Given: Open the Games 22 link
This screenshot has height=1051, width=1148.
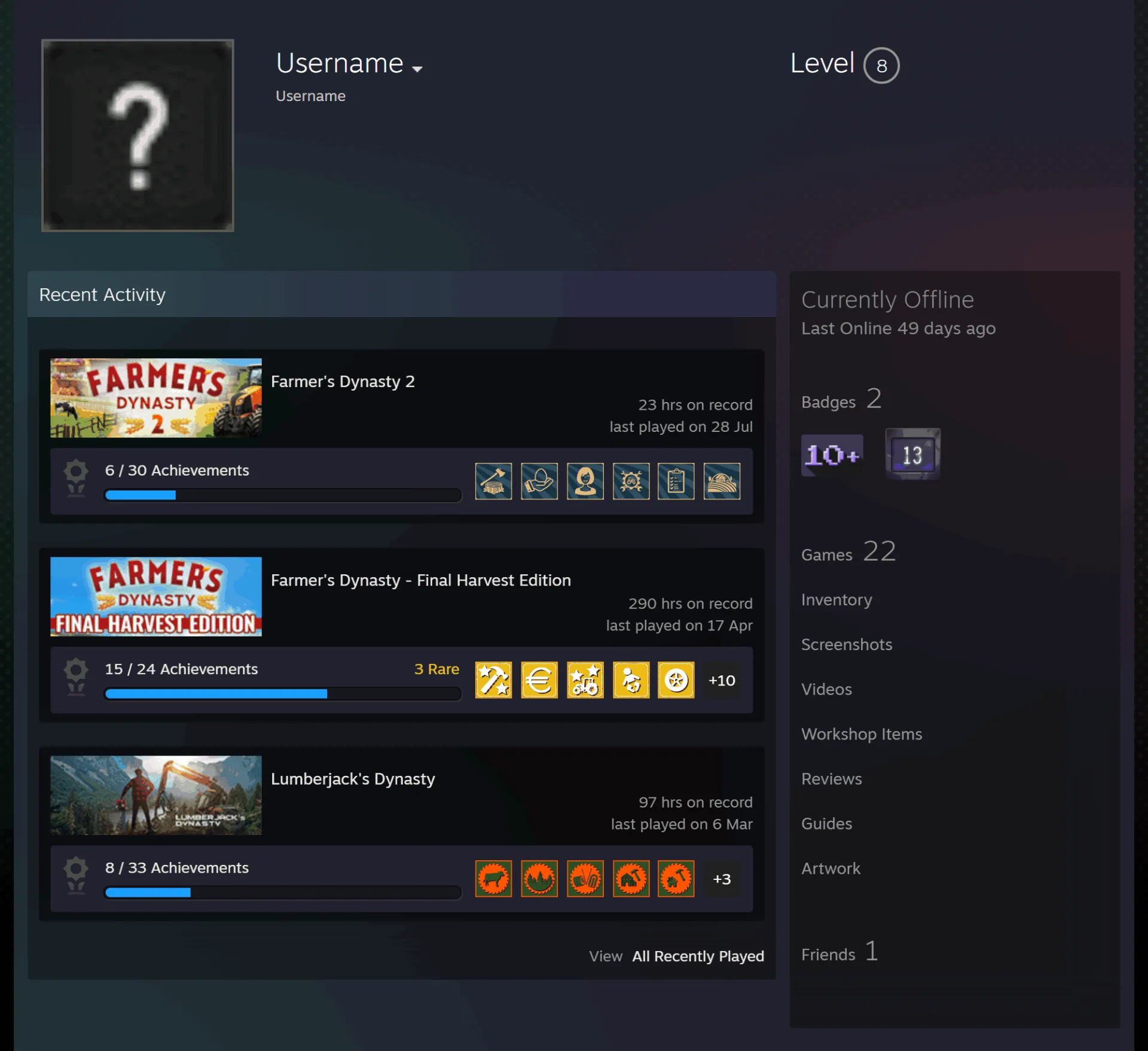Looking at the screenshot, I should 848,552.
